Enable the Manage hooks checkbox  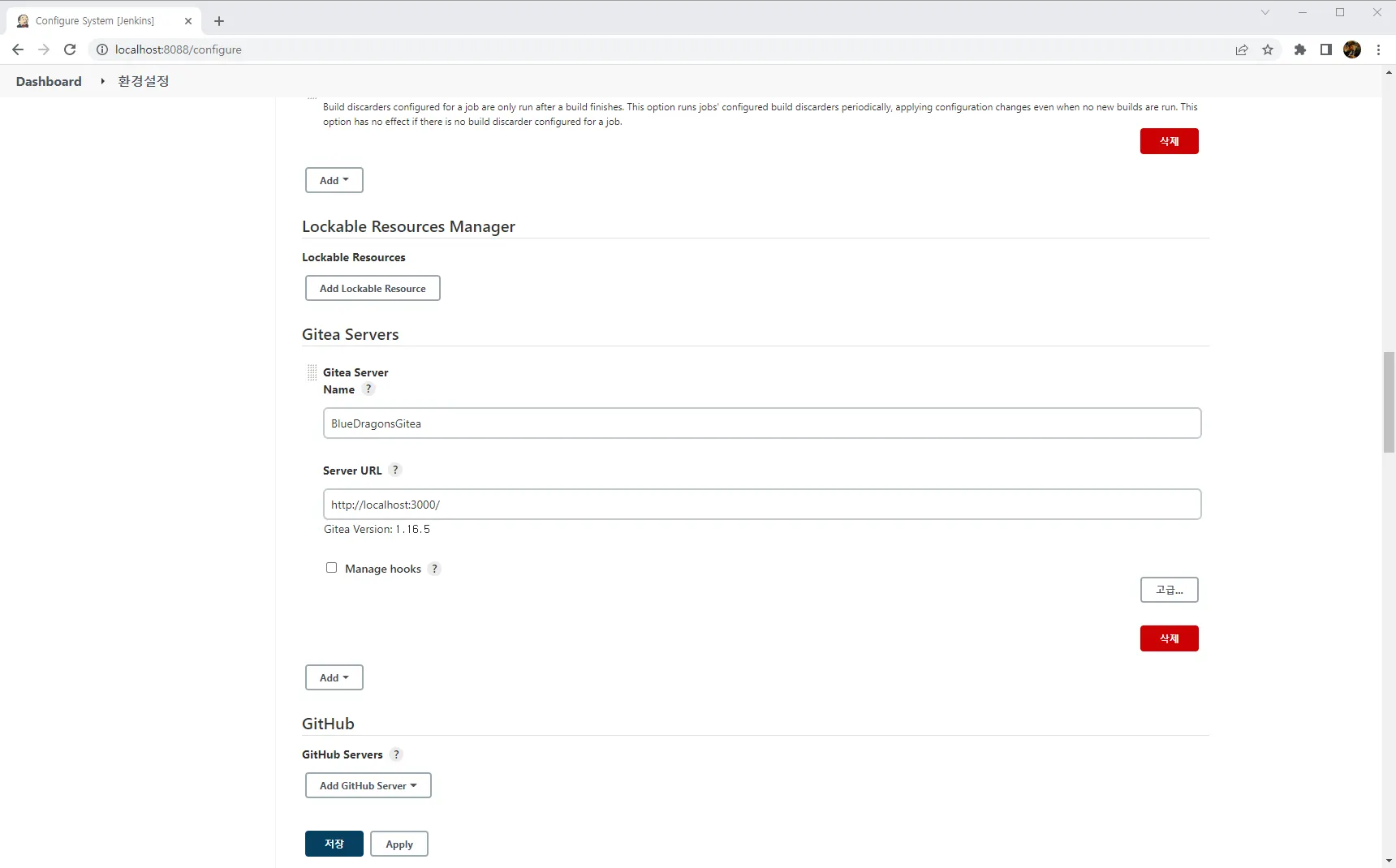point(331,568)
